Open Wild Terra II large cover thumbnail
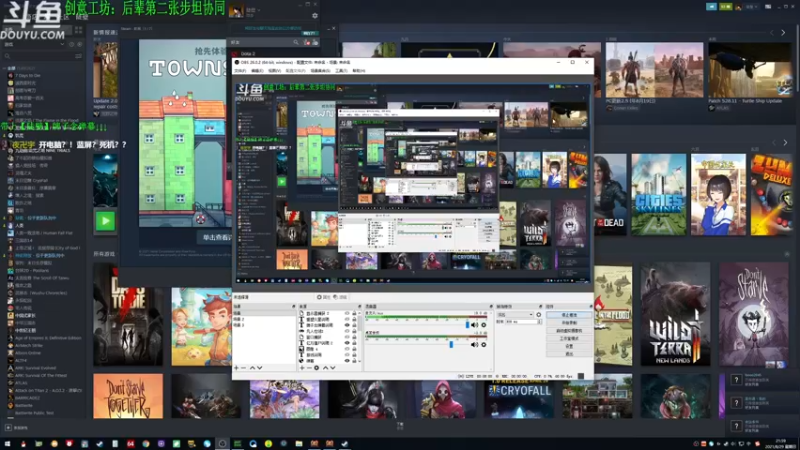Screen dimensions: 800x450 click(675, 314)
